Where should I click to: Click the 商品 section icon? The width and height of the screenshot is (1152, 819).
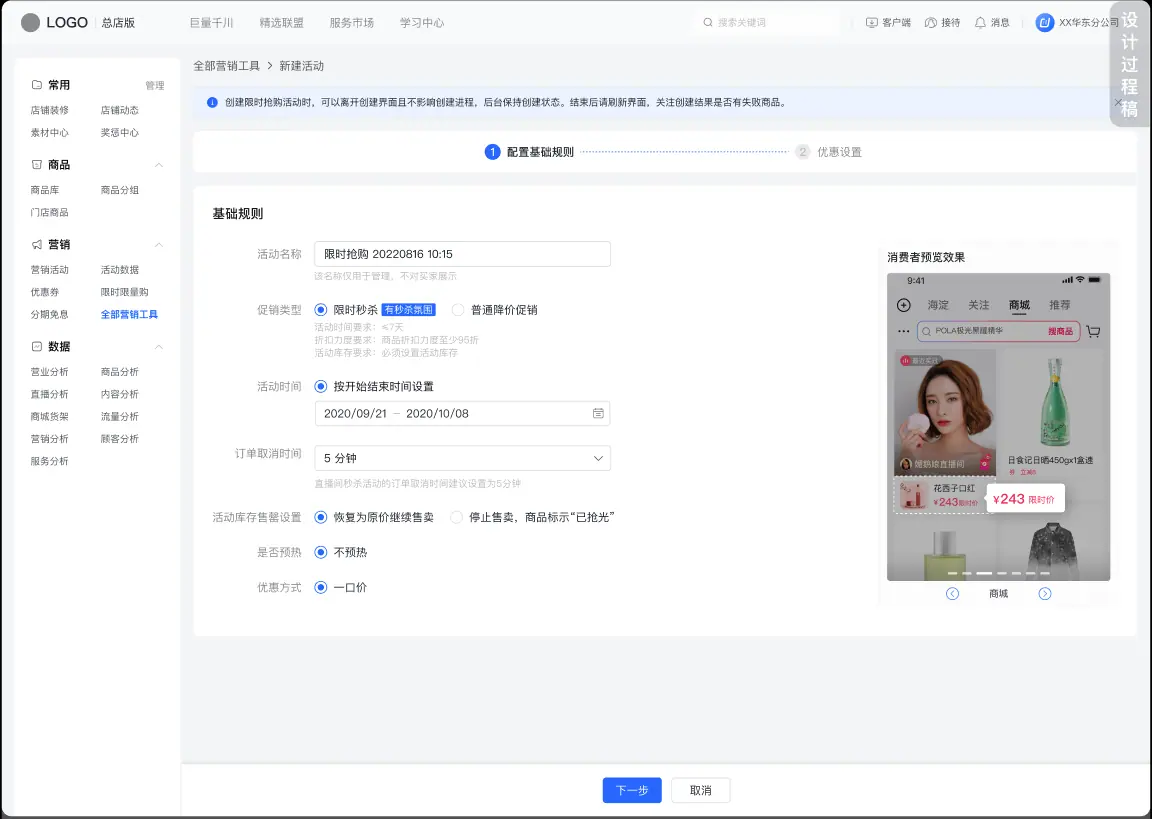click(37, 165)
